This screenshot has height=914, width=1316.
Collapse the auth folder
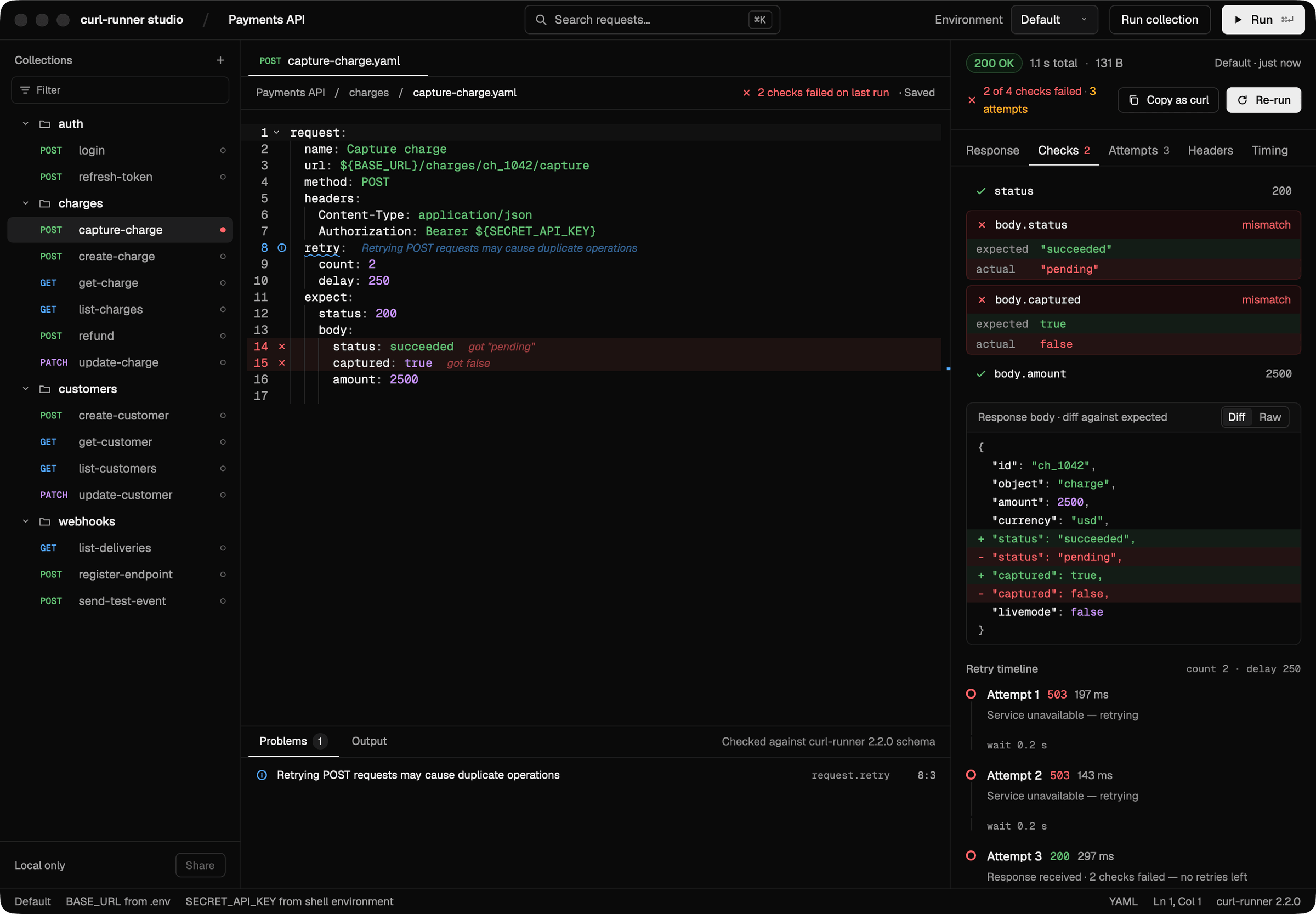coord(25,124)
